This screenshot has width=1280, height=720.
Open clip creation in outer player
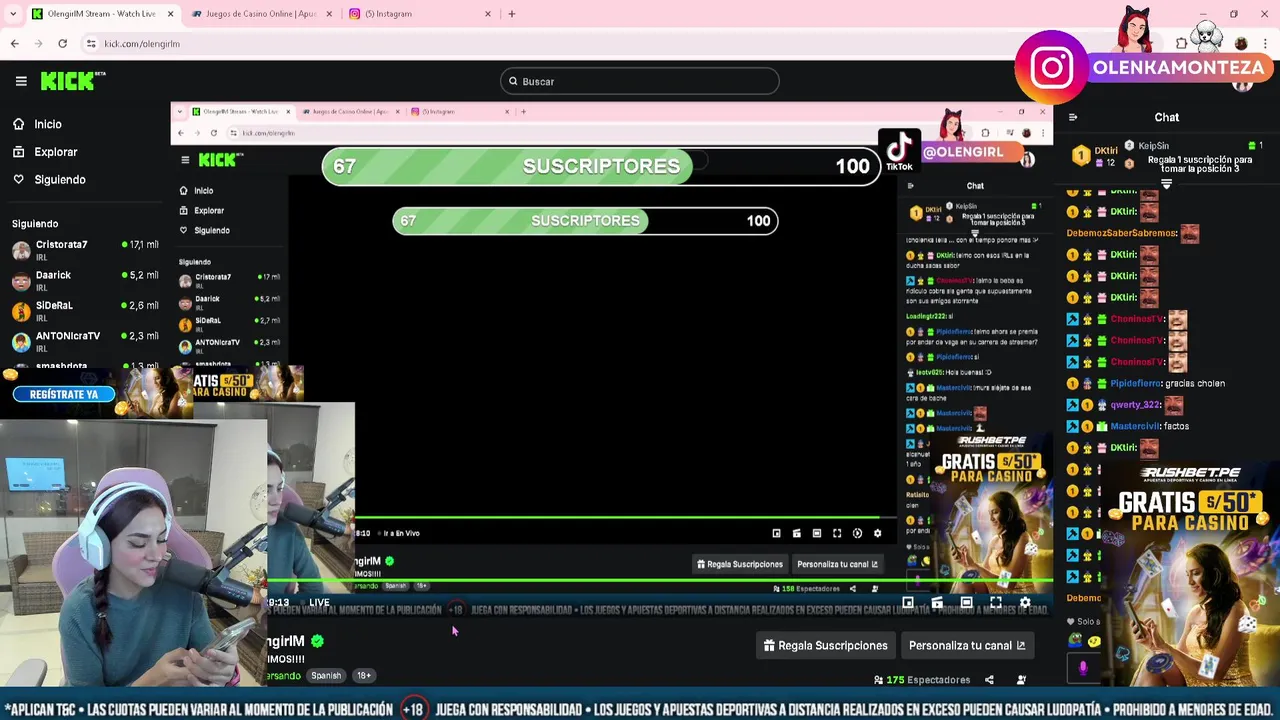point(937,603)
